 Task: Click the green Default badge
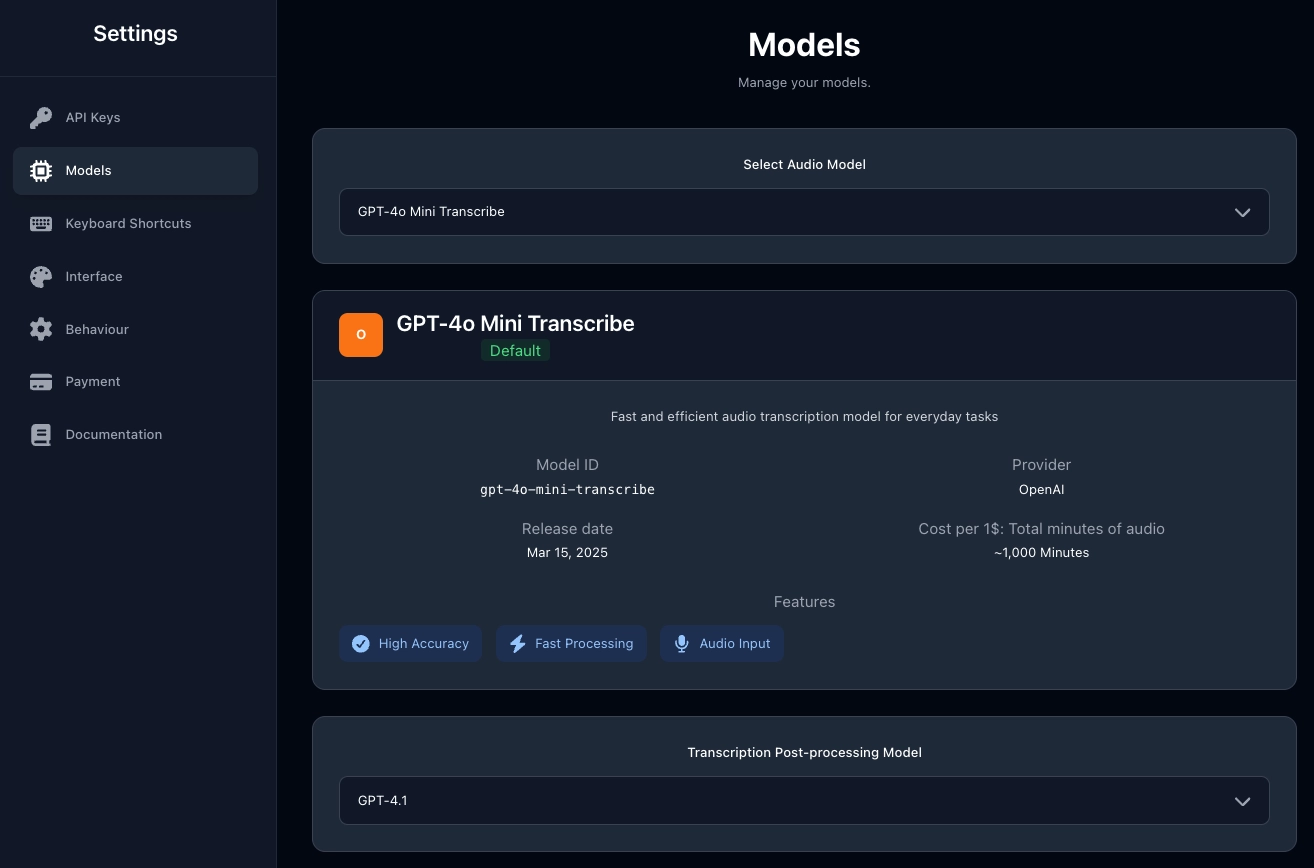pos(516,350)
